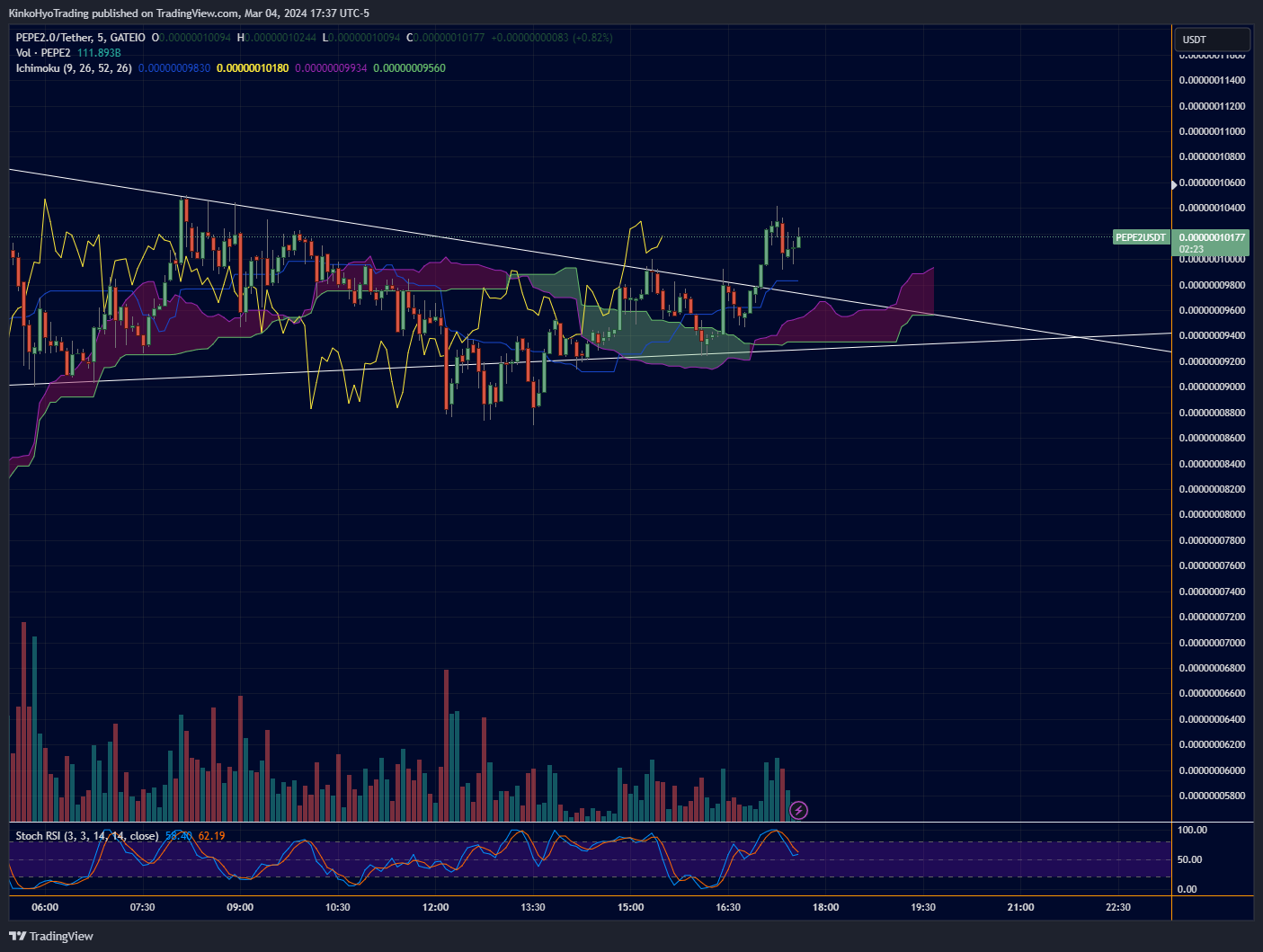Click the 18:00 time axis label

(x=825, y=907)
